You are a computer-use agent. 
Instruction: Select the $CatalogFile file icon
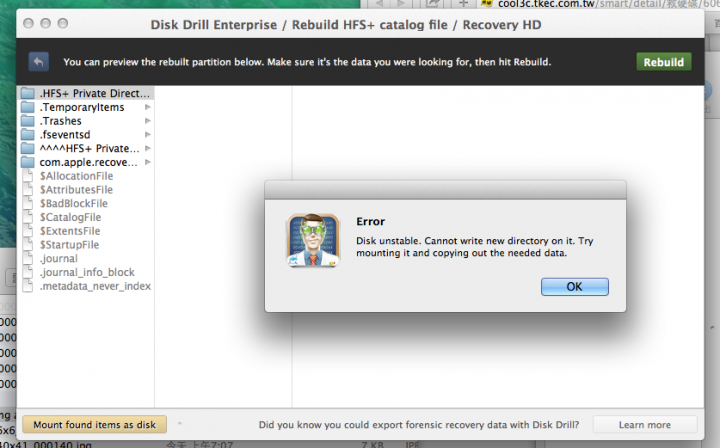tap(28, 217)
